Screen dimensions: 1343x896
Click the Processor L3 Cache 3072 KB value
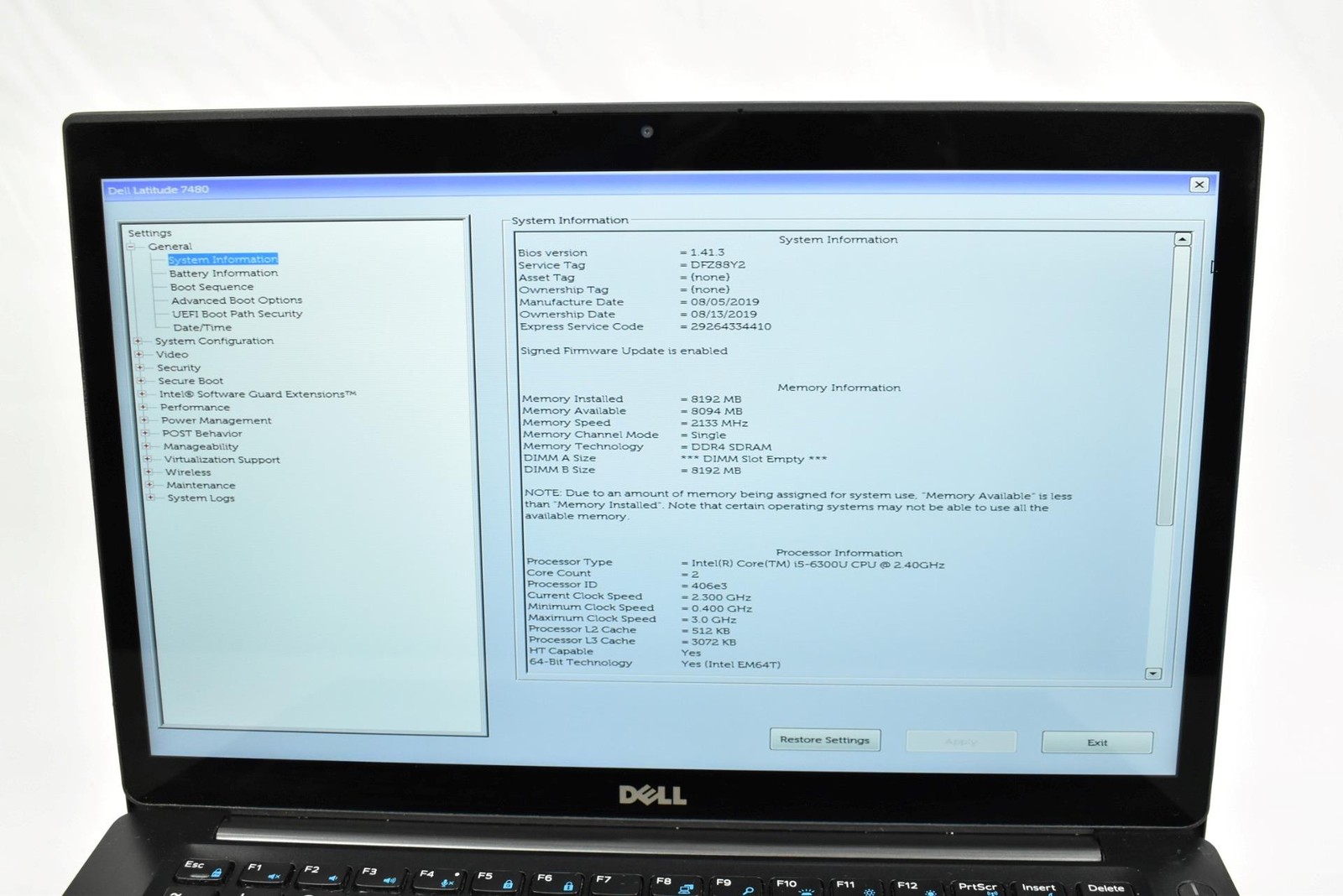click(713, 642)
